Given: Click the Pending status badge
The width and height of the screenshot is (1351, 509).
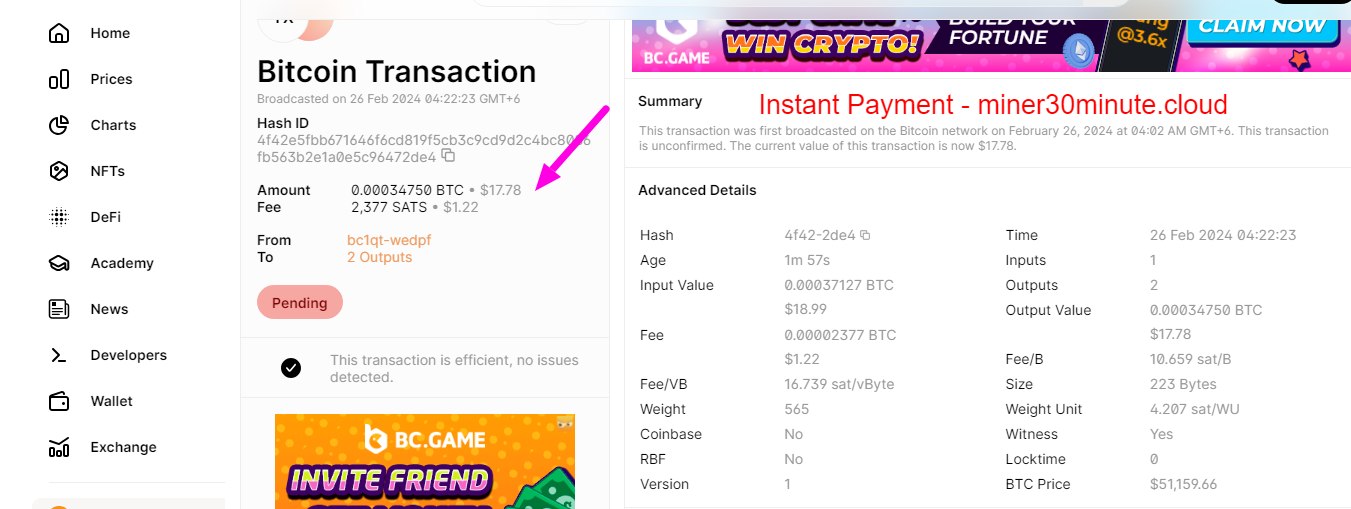Looking at the screenshot, I should point(300,303).
